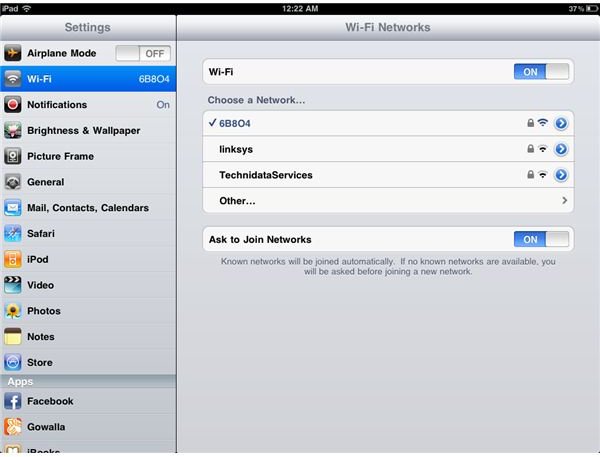Image resolution: width=600 pixels, height=457 pixels.
Task: Tap the Airplane Mode airplane icon
Action: coord(13,53)
